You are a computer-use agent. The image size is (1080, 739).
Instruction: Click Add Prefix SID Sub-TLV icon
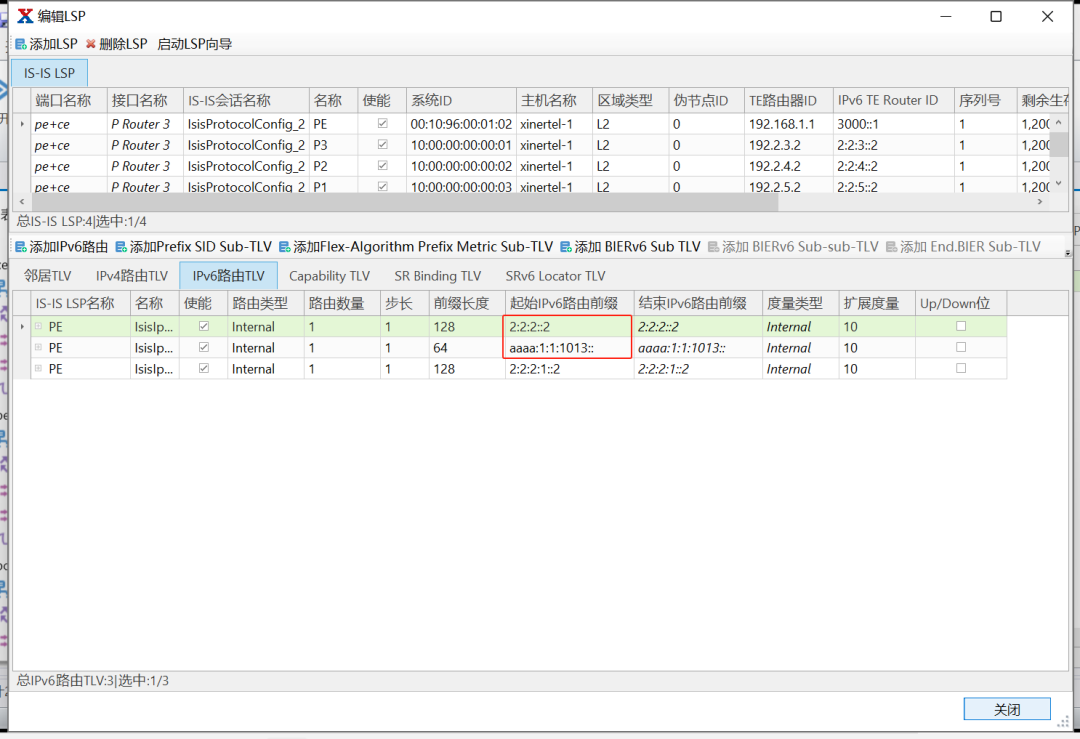tap(121, 247)
